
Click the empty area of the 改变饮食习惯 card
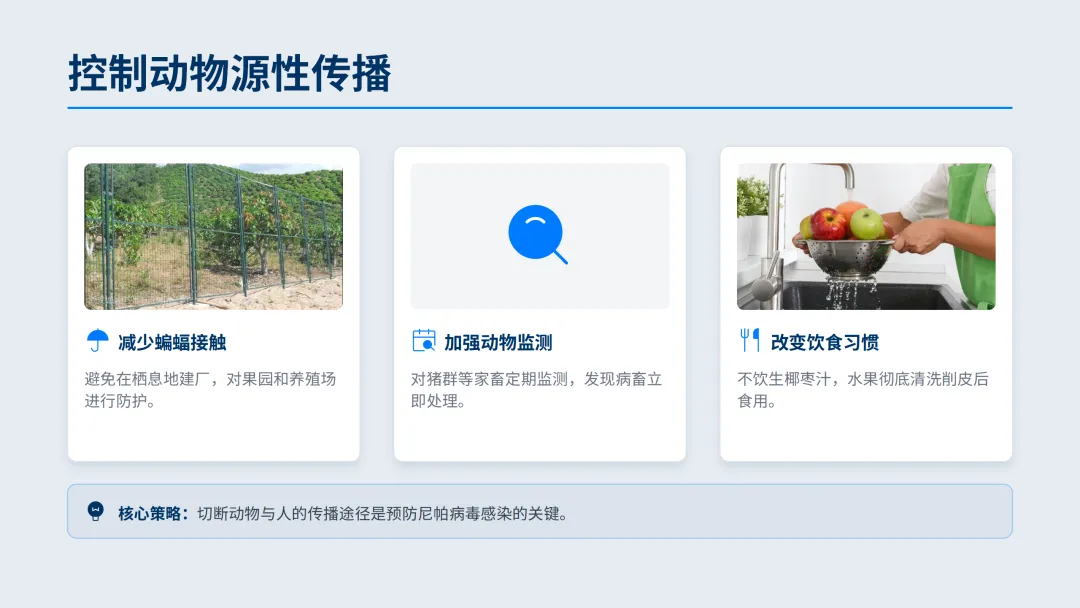pos(866,435)
